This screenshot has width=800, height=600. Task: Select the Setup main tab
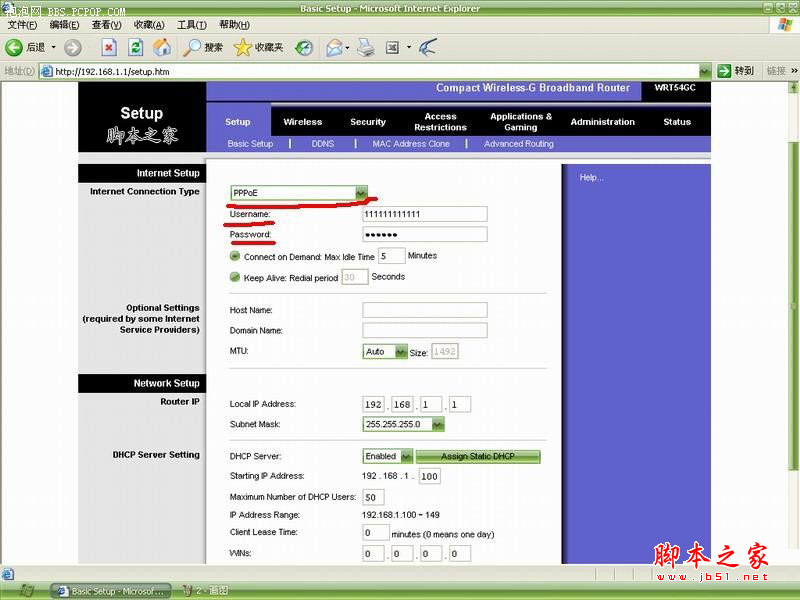tap(238, 122)
